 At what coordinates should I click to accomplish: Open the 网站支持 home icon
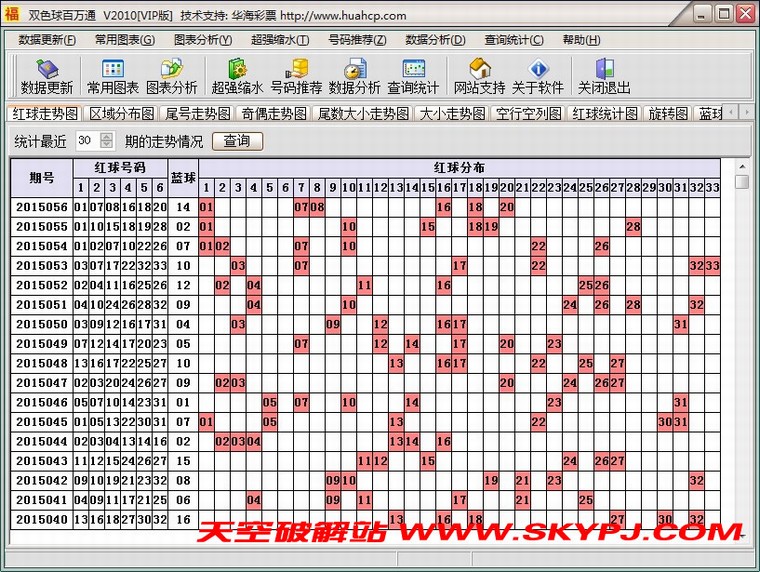pos(479,69)
